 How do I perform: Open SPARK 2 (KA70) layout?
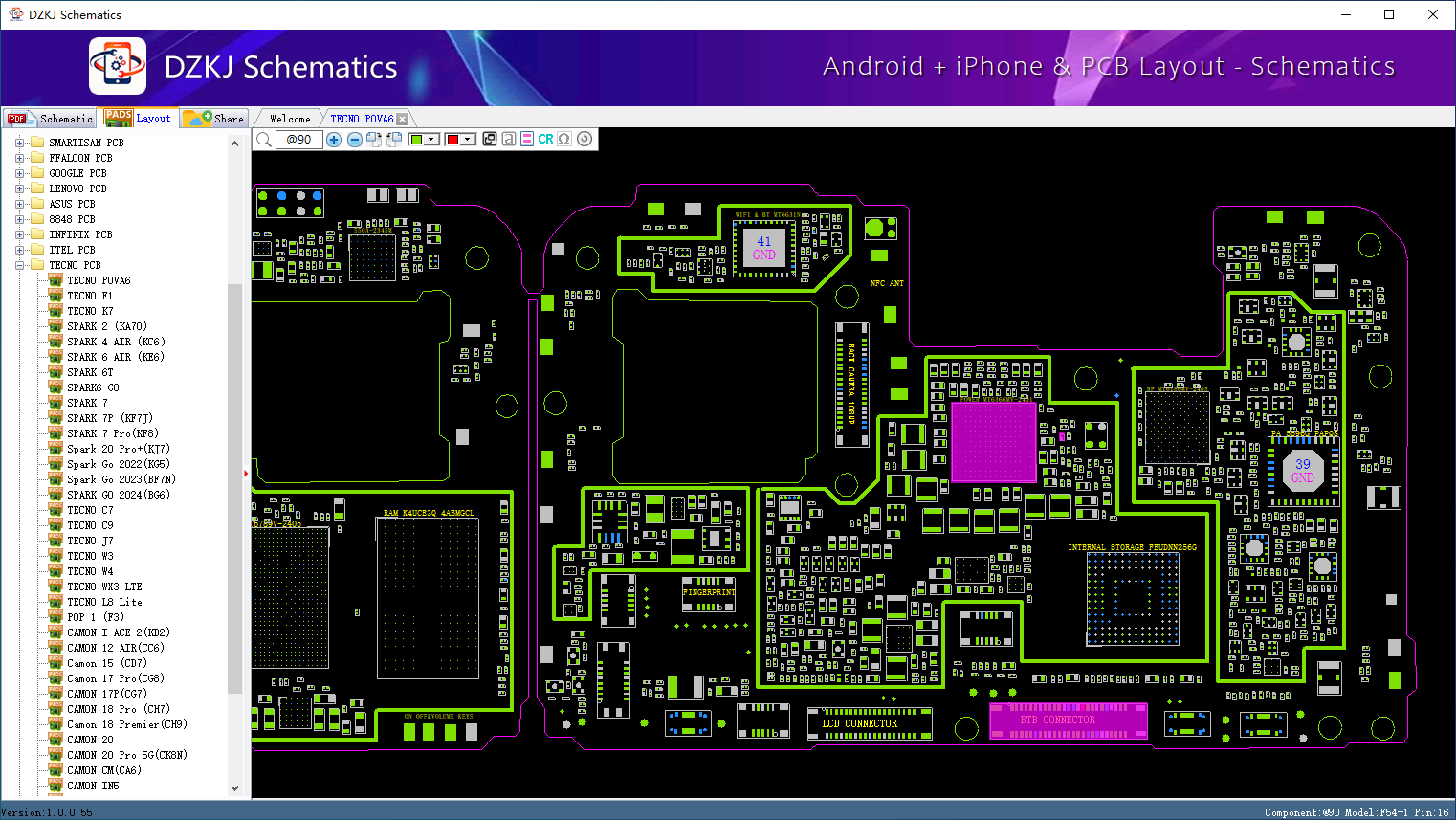point(107,326)
